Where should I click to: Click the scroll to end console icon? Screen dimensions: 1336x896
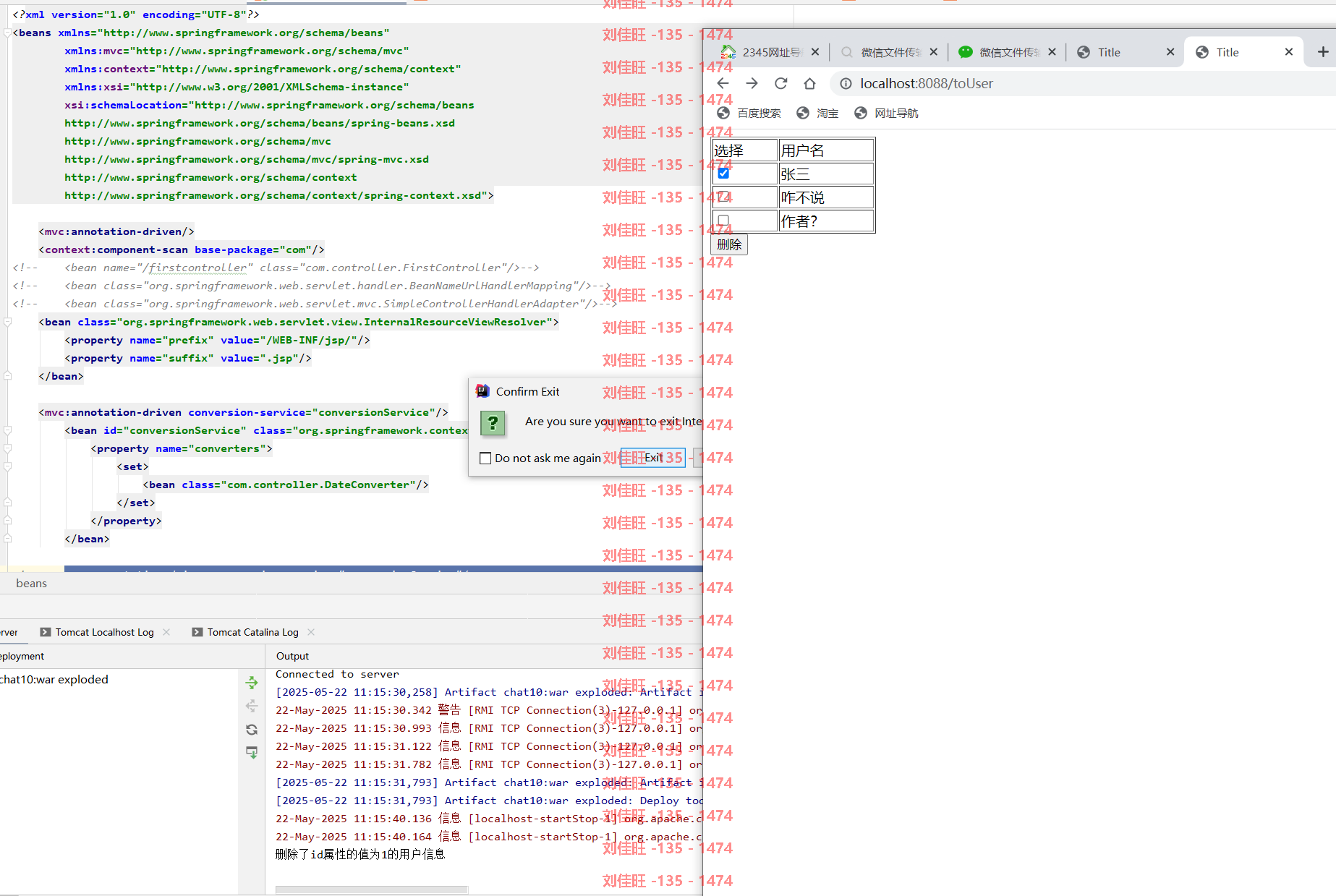coord(252,753)
